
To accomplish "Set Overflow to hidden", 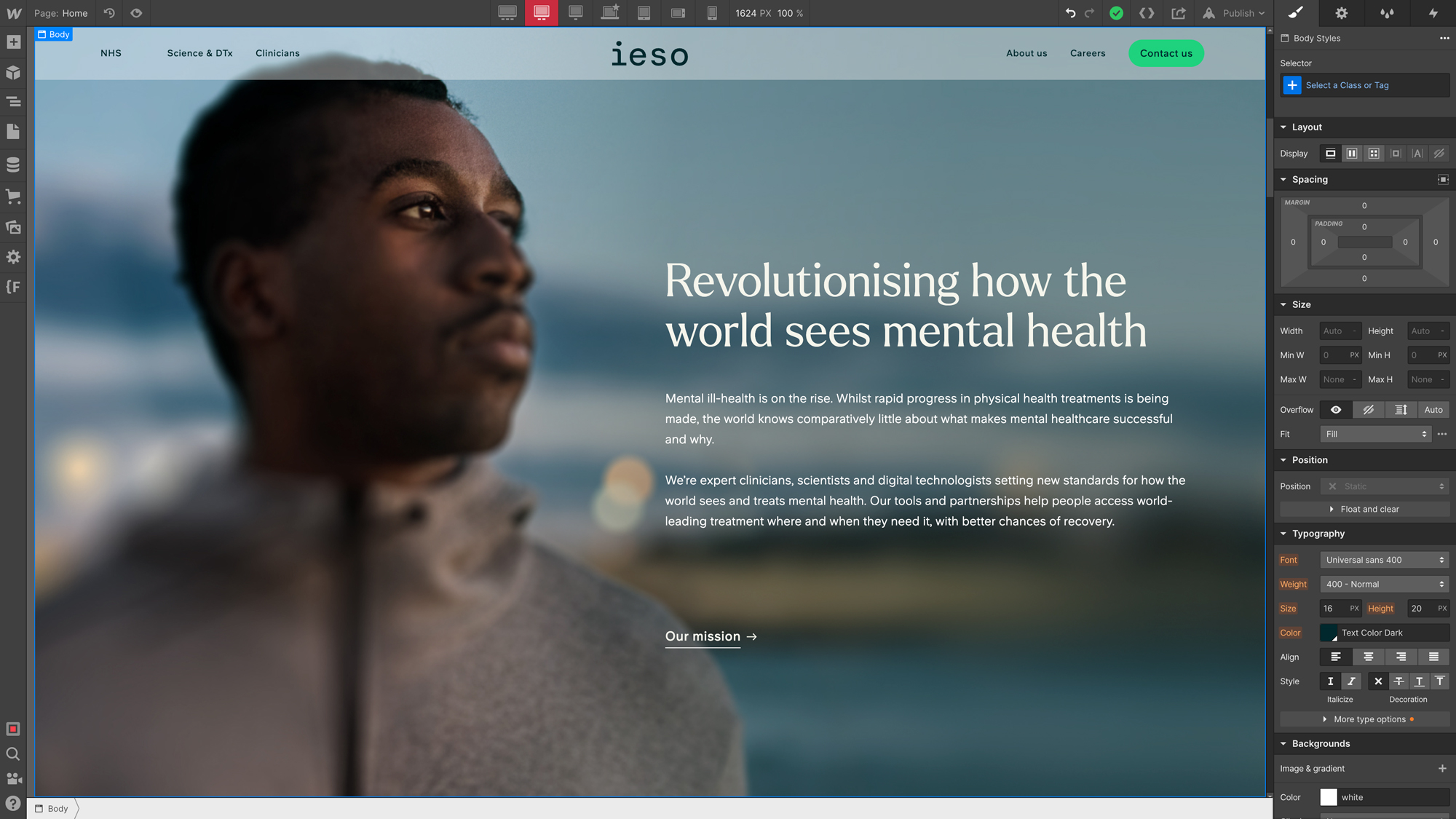I will (x=1368, y=410).
